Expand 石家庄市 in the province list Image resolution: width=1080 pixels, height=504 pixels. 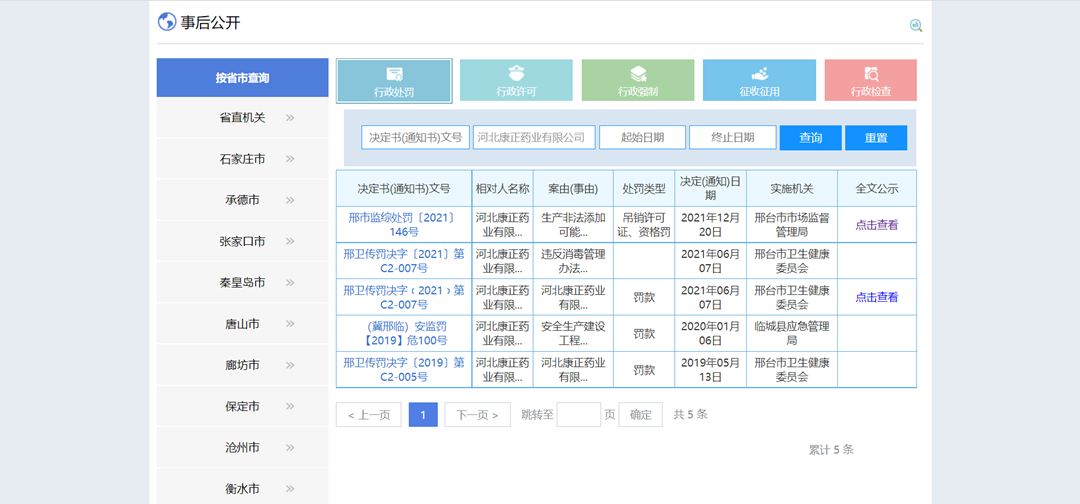242,159
